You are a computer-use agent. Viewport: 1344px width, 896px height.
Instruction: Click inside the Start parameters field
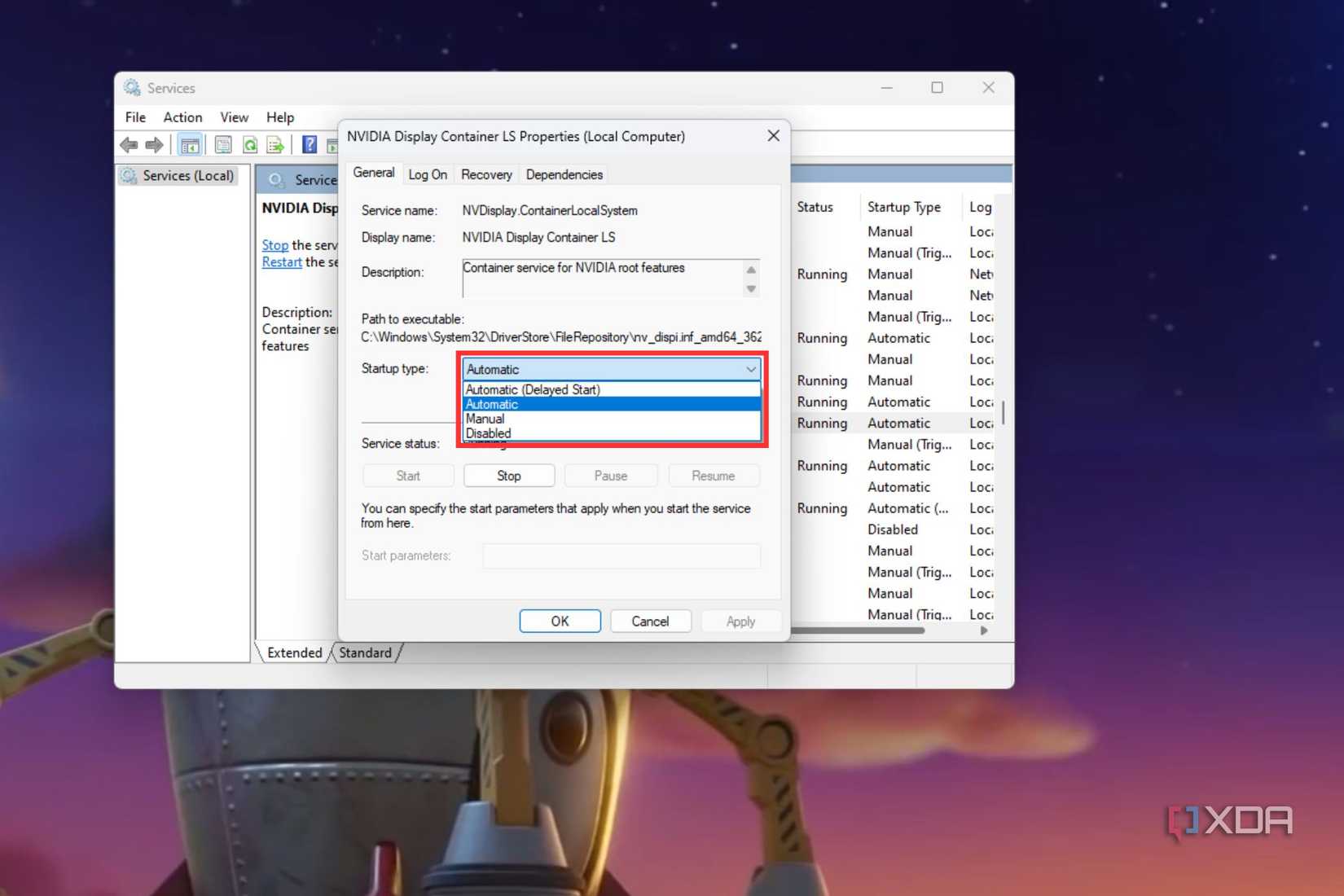(621, 556)
